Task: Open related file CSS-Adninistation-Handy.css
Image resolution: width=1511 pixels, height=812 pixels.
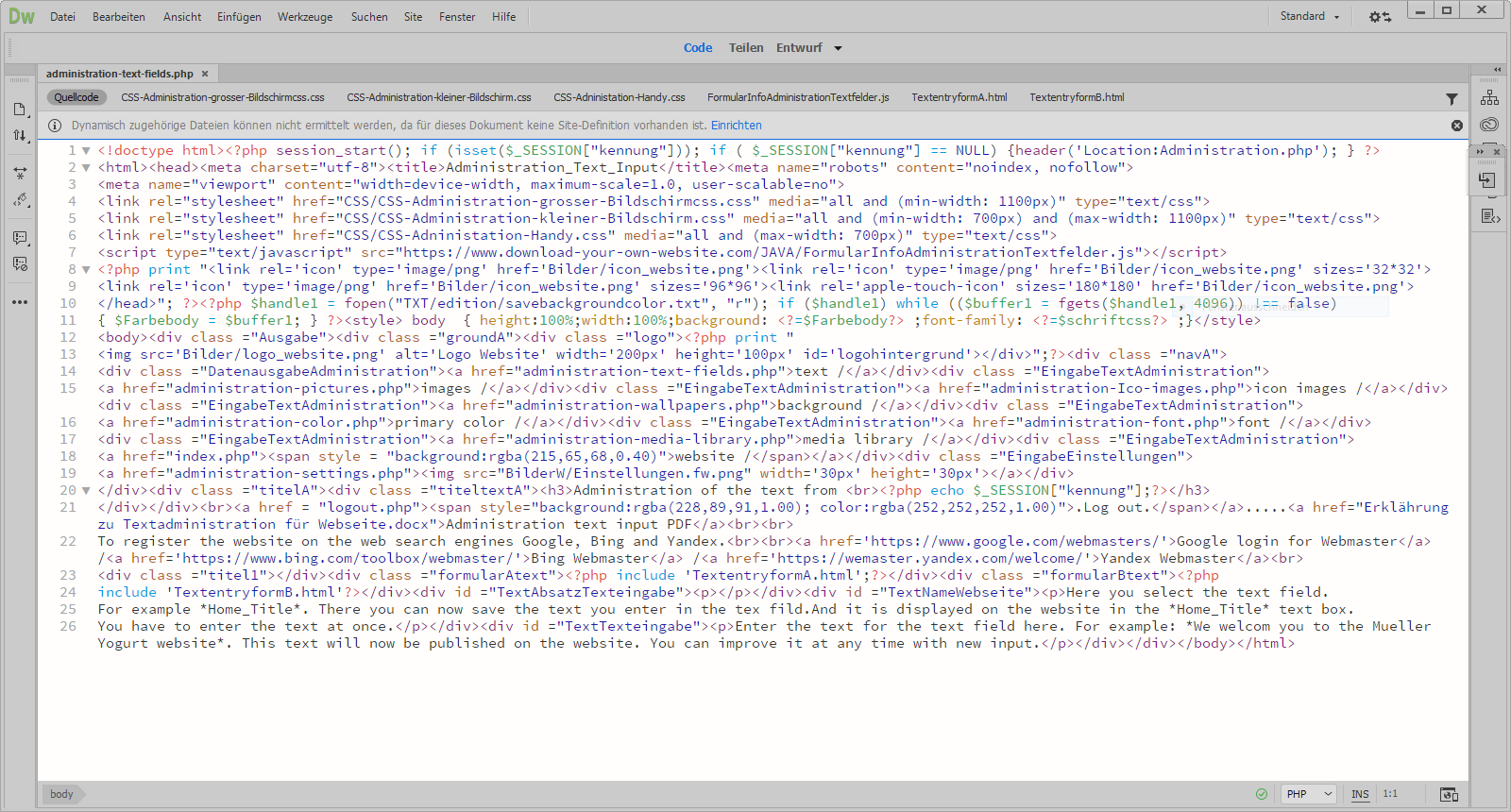Action: click(x=620, y=97)
